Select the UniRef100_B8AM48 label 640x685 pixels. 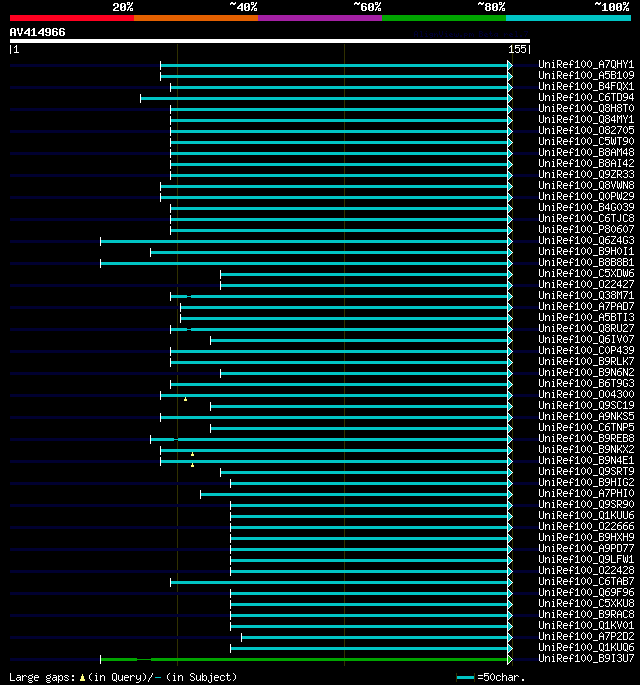point(586,152)
